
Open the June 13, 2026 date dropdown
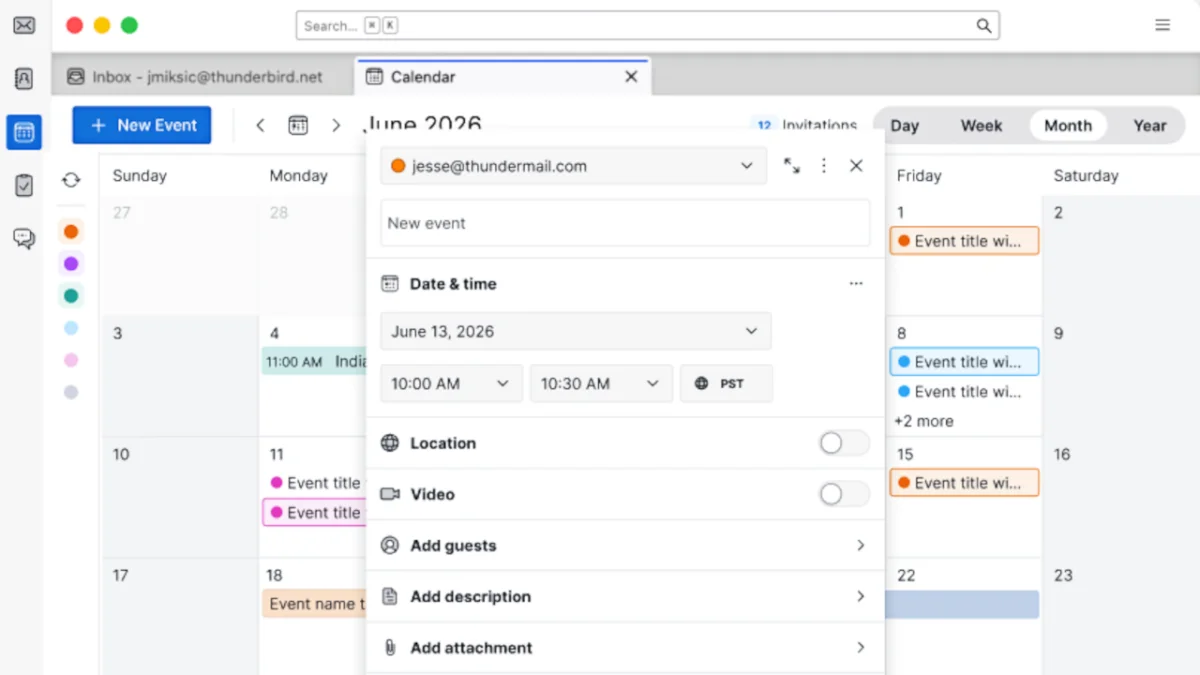tap(576, 331)
